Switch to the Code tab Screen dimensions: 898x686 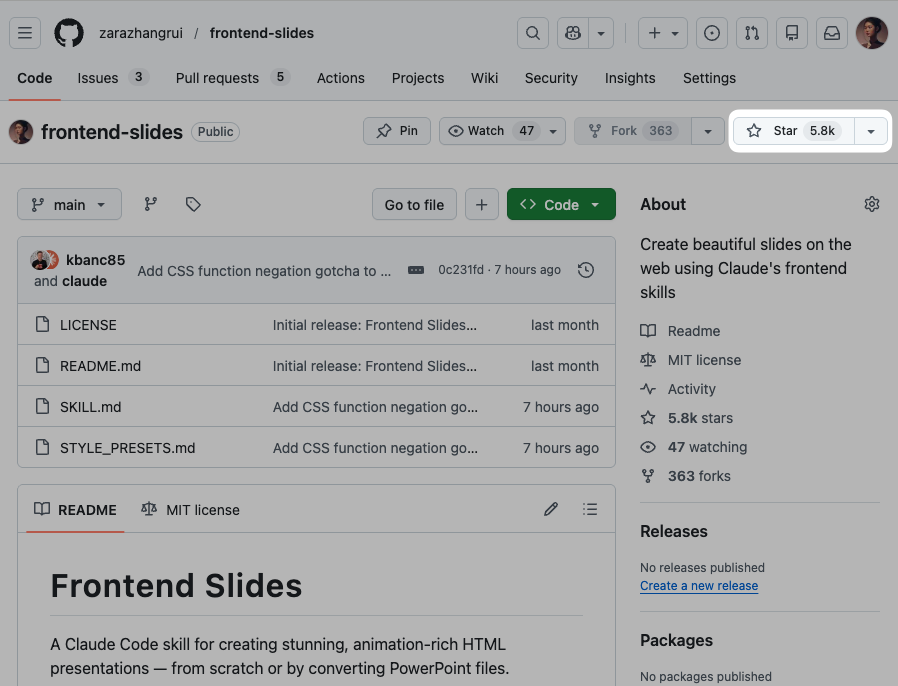(x=34, y=78)
